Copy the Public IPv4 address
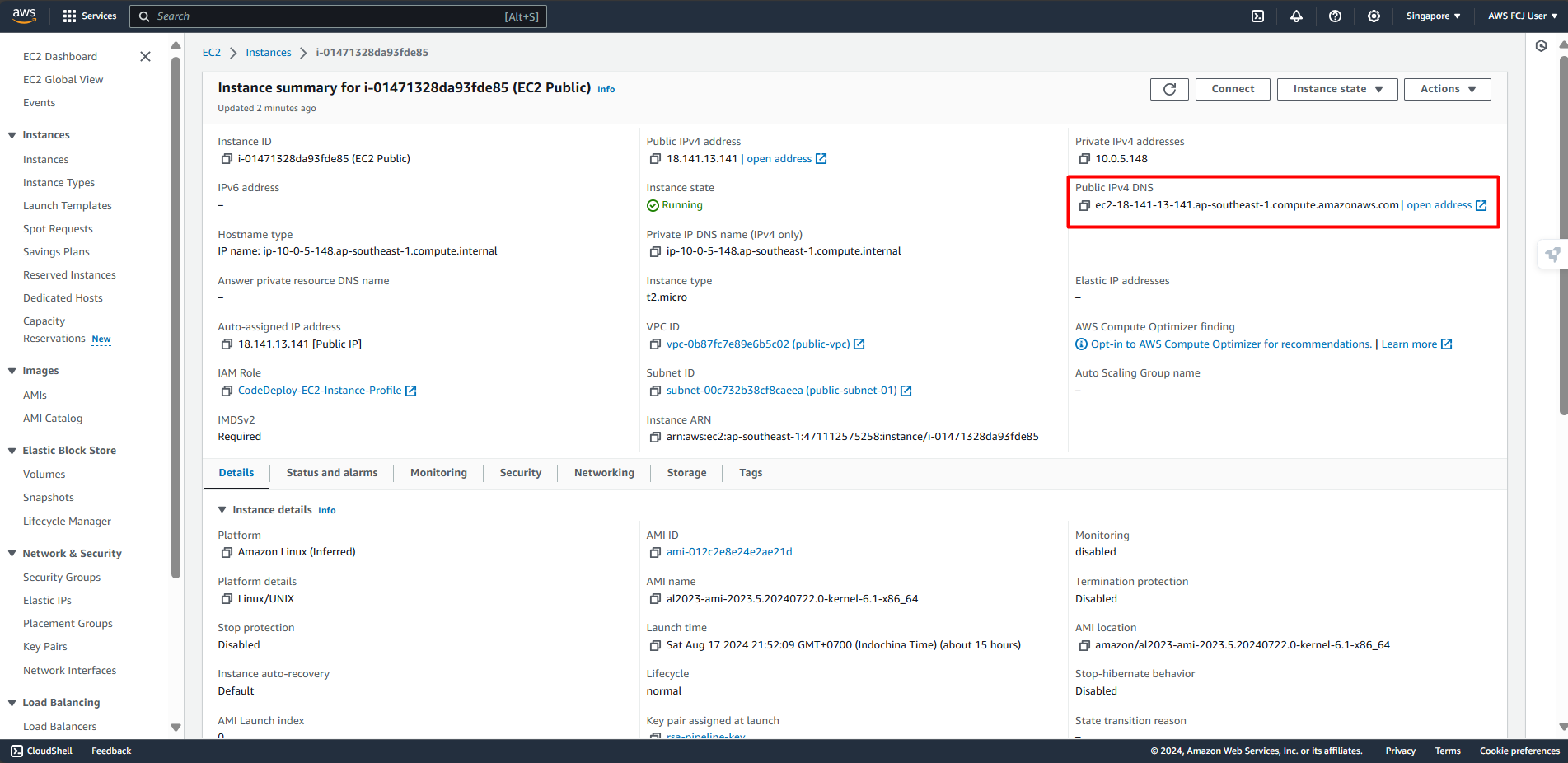 tap(655, 159)
